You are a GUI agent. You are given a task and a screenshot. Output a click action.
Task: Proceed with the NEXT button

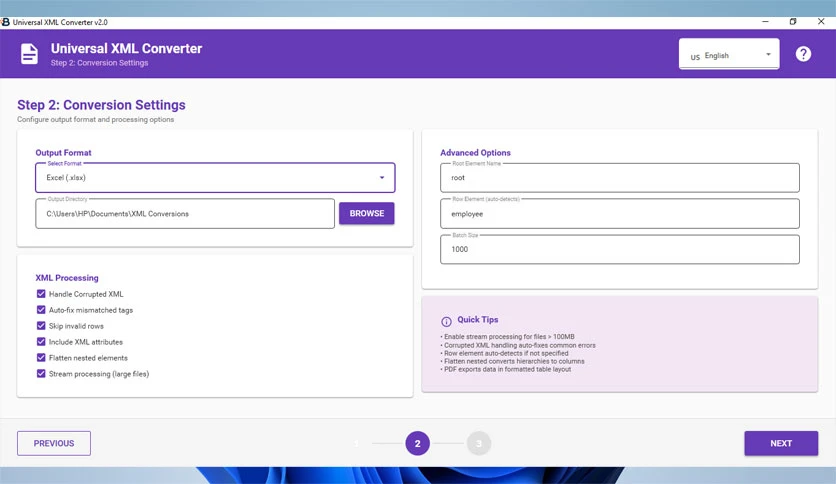click(x=781, y=443)
